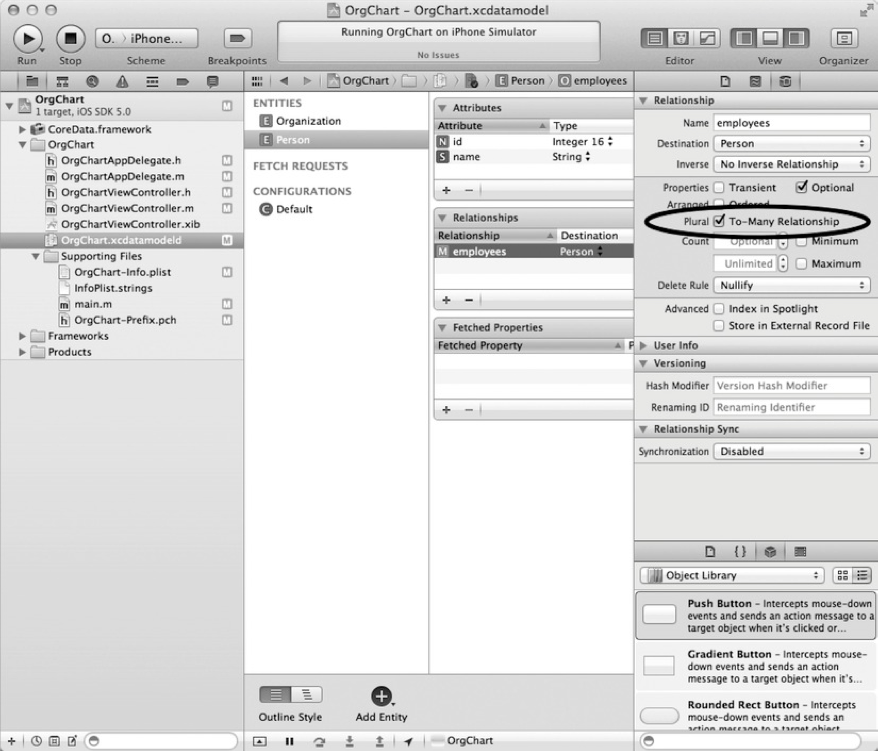The image size is (881, 752).
Task: Open the Destination dropdown in inspector
Action: tap(792, 144)
